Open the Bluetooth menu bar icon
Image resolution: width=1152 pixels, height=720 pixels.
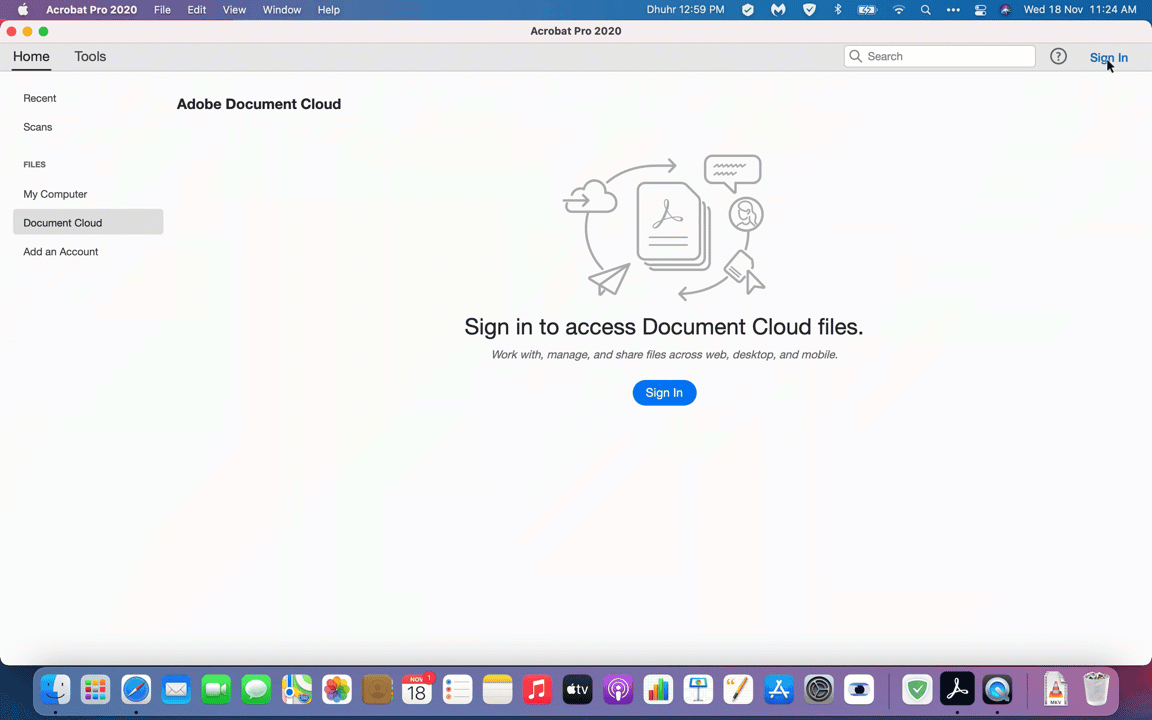coord(838,10)
